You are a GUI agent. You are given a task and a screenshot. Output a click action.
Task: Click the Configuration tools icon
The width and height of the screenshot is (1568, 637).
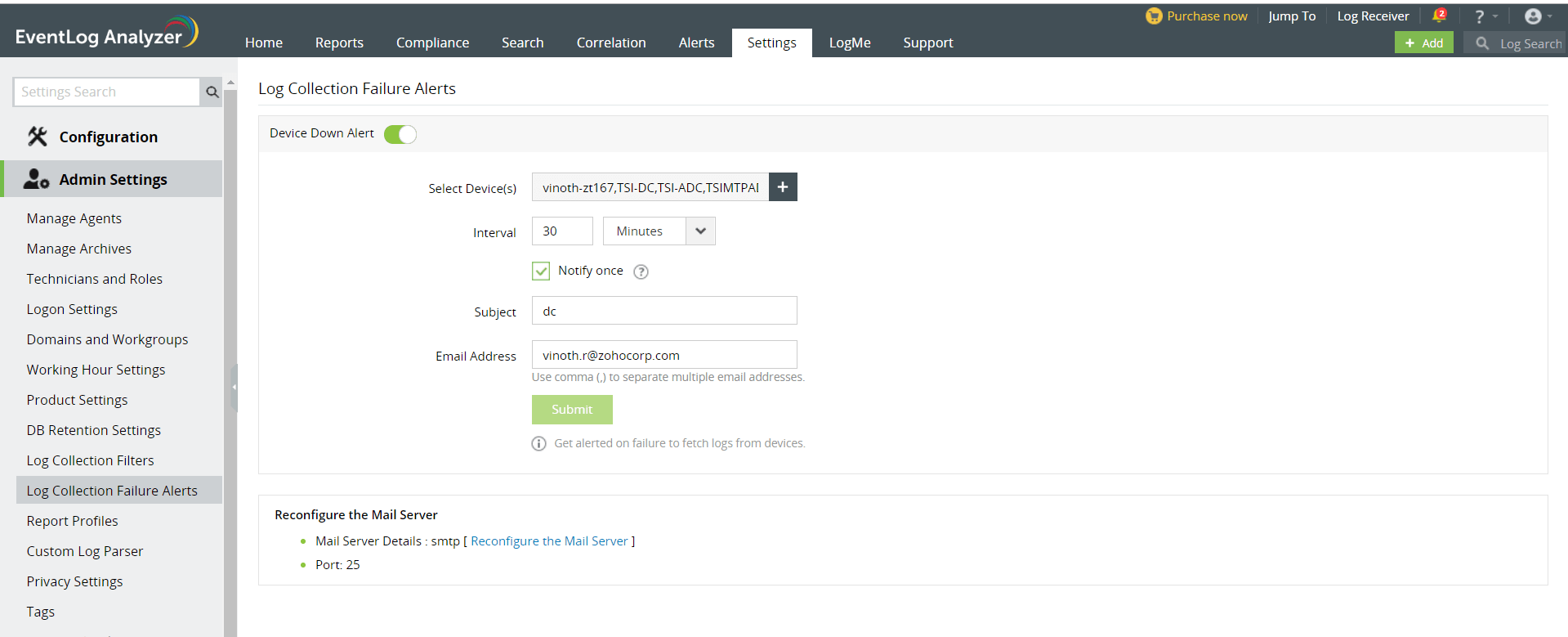(38, 137)
